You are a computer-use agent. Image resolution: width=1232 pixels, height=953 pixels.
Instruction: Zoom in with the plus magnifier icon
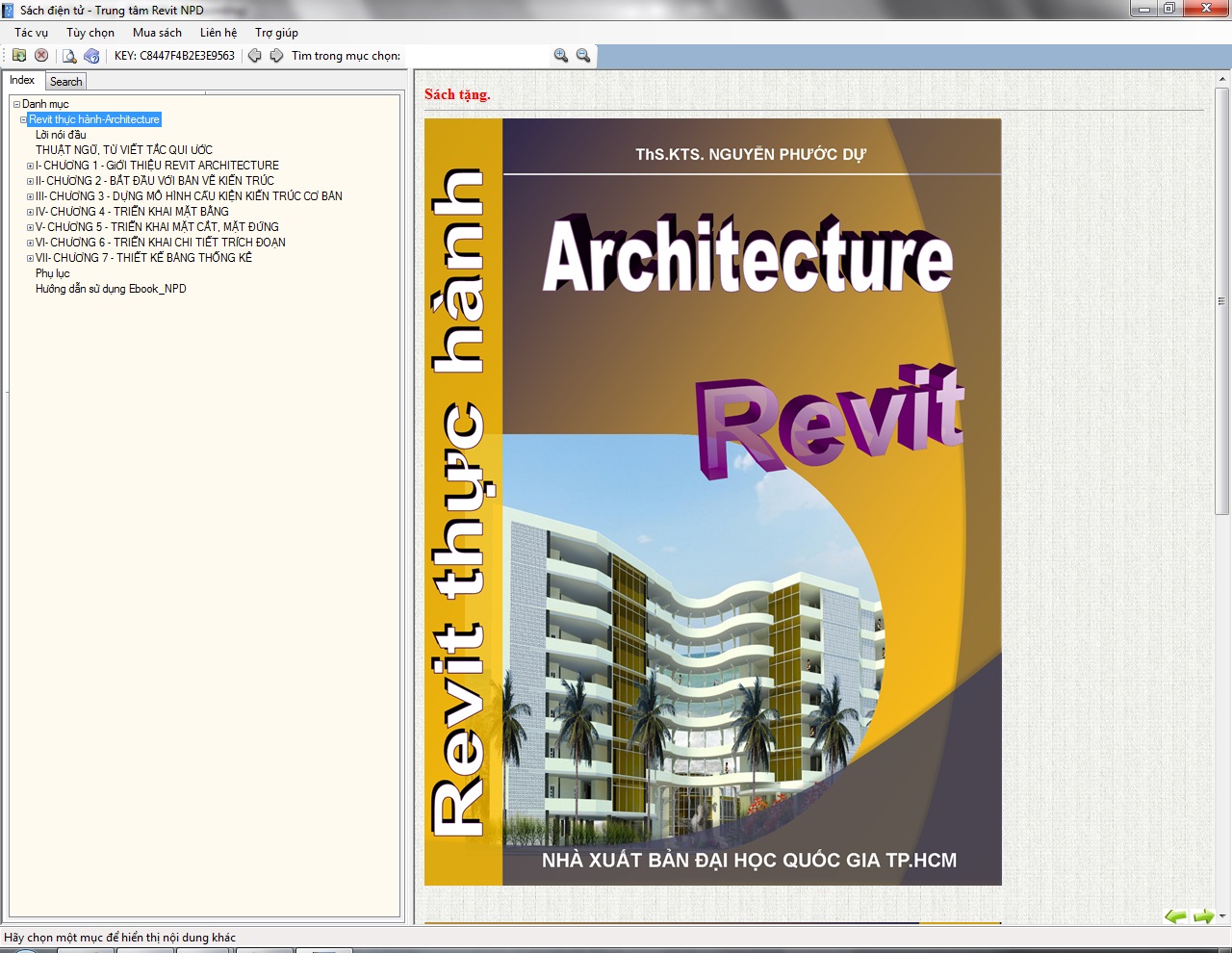click(x=561, y=56)
